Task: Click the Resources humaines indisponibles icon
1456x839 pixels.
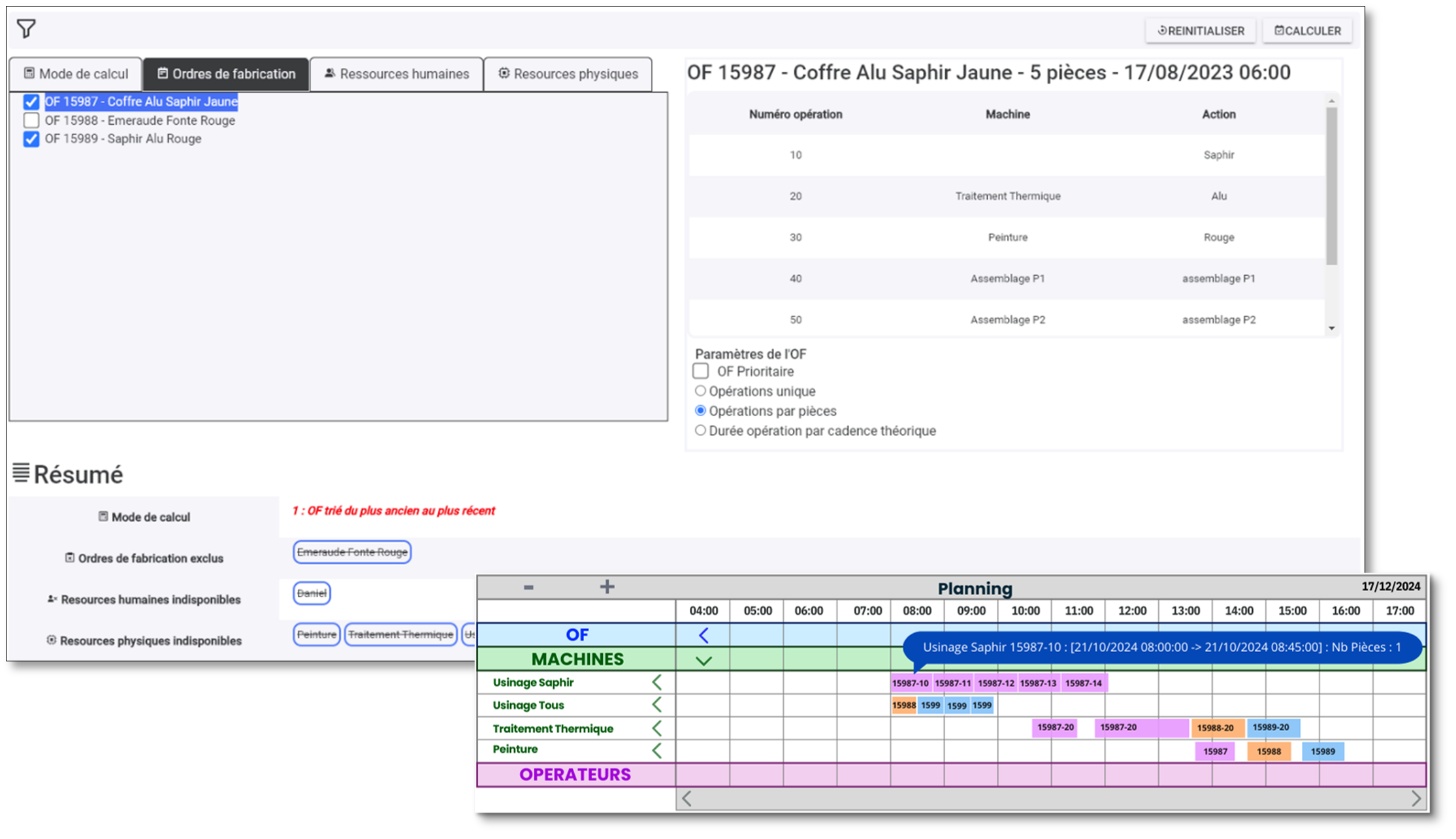Action: coord(52,599)
